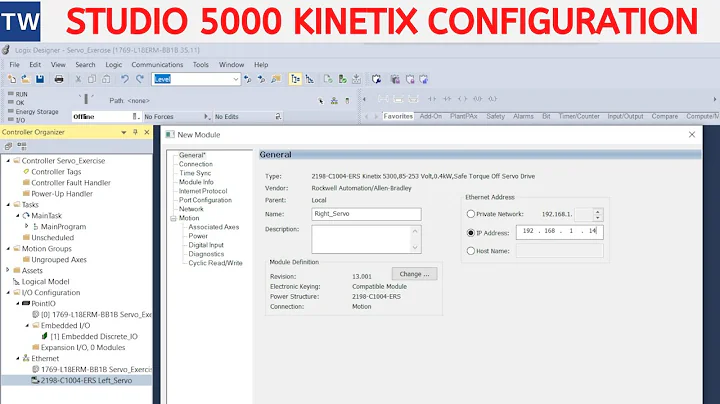This screenshot has height=404, width=720.
Task: Click the first shield security icon
Action: pyautogui.click(x=377, y=79)
